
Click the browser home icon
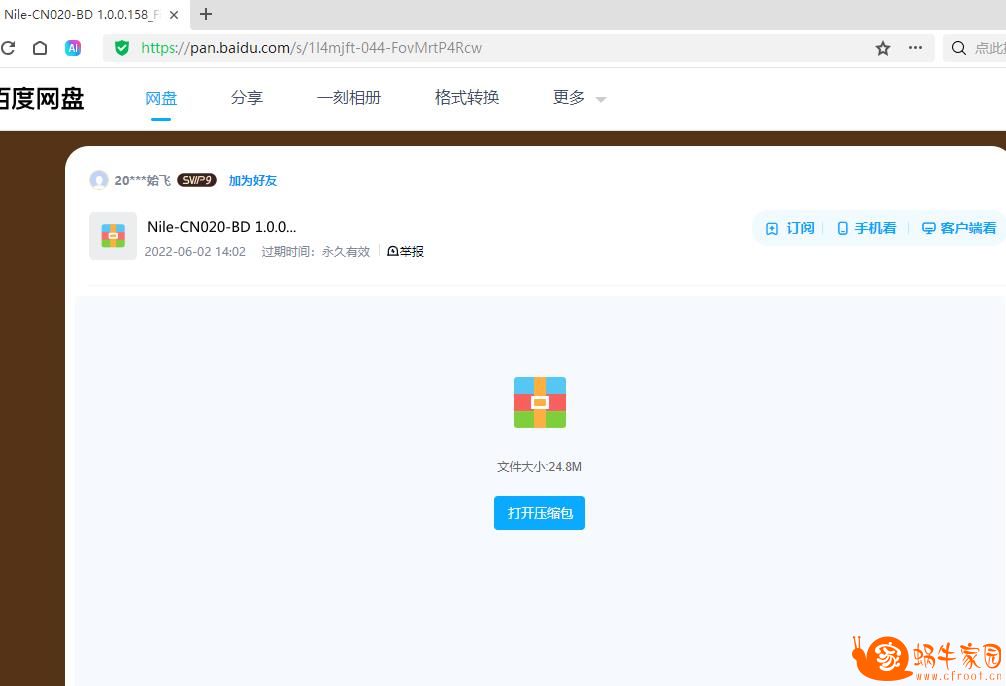(39, 47)
